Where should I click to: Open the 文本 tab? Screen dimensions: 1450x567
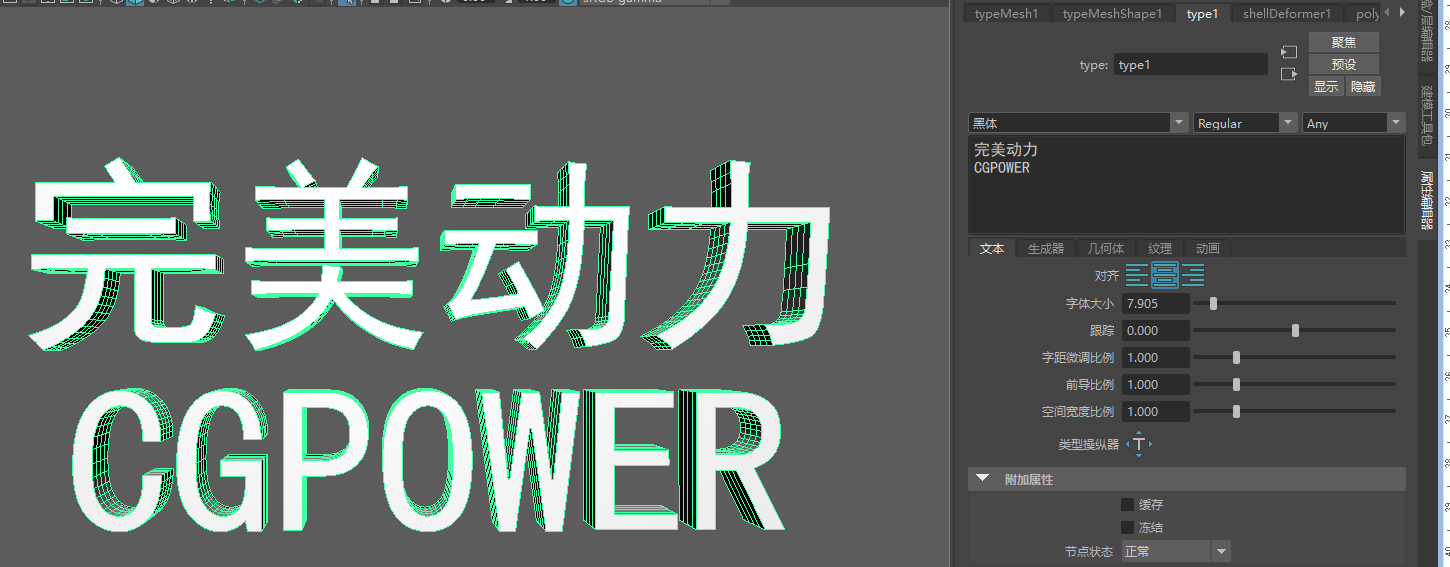click(x=991, y=249)
